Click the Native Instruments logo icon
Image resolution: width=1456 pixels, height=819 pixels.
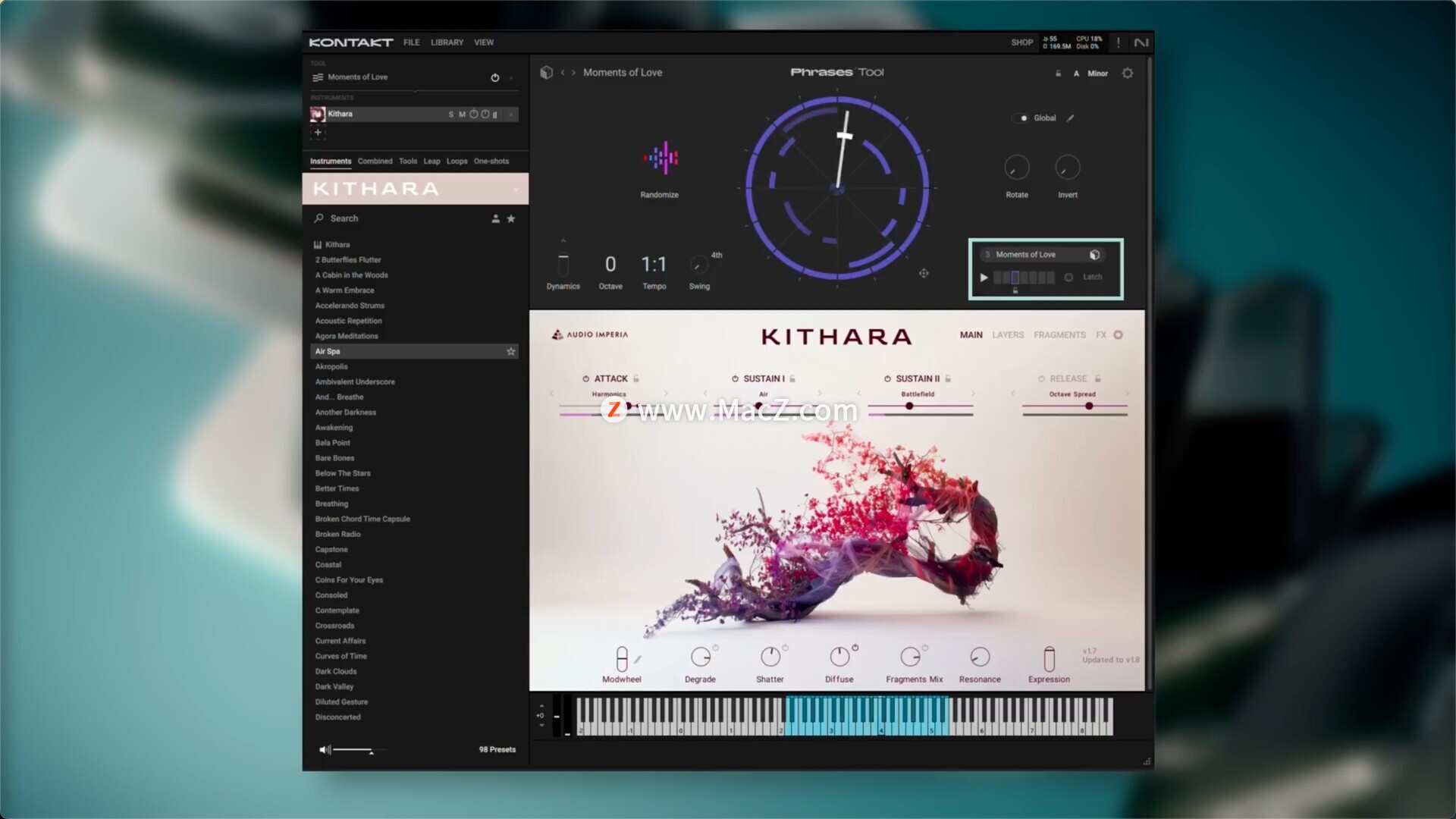pos(1141,42)
